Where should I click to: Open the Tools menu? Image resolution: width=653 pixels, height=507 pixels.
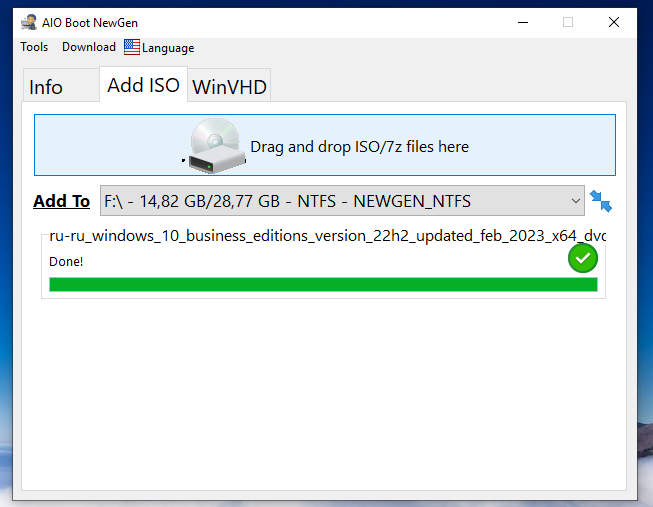point(34,47)
